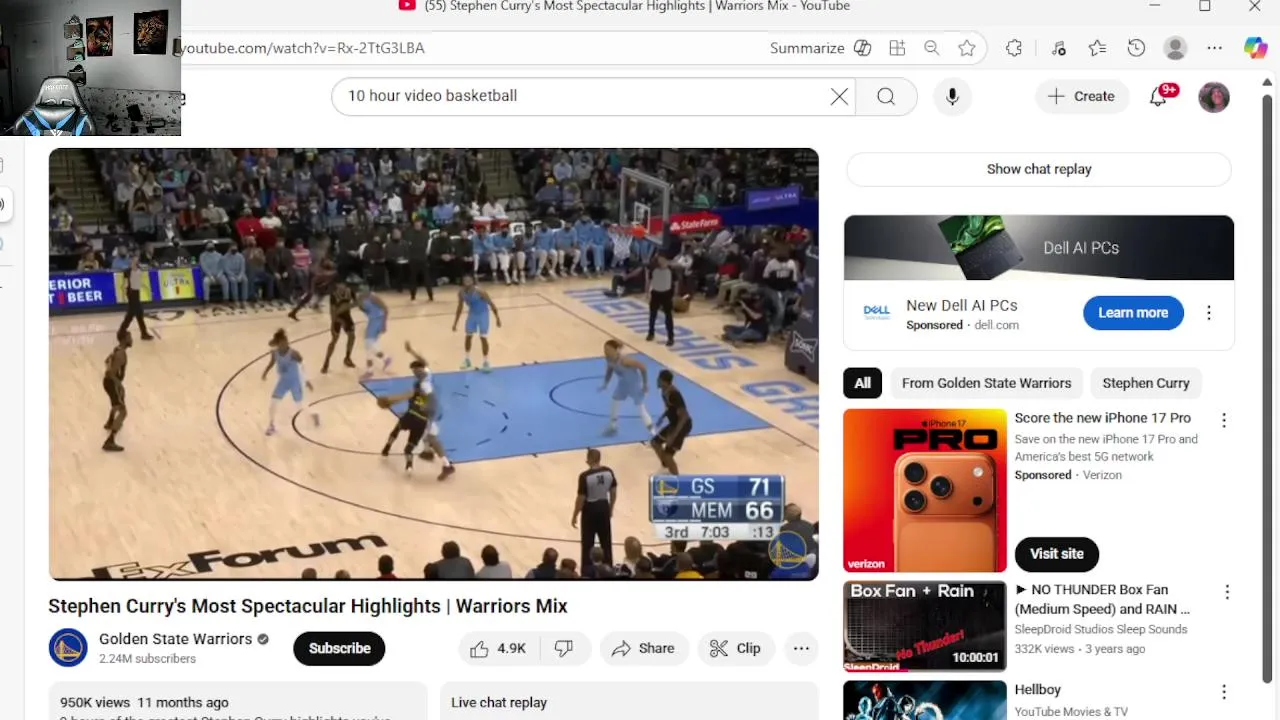Screen dimensions: 1280x720
Task: Click the Hellboy video title
Action: 1037,690
